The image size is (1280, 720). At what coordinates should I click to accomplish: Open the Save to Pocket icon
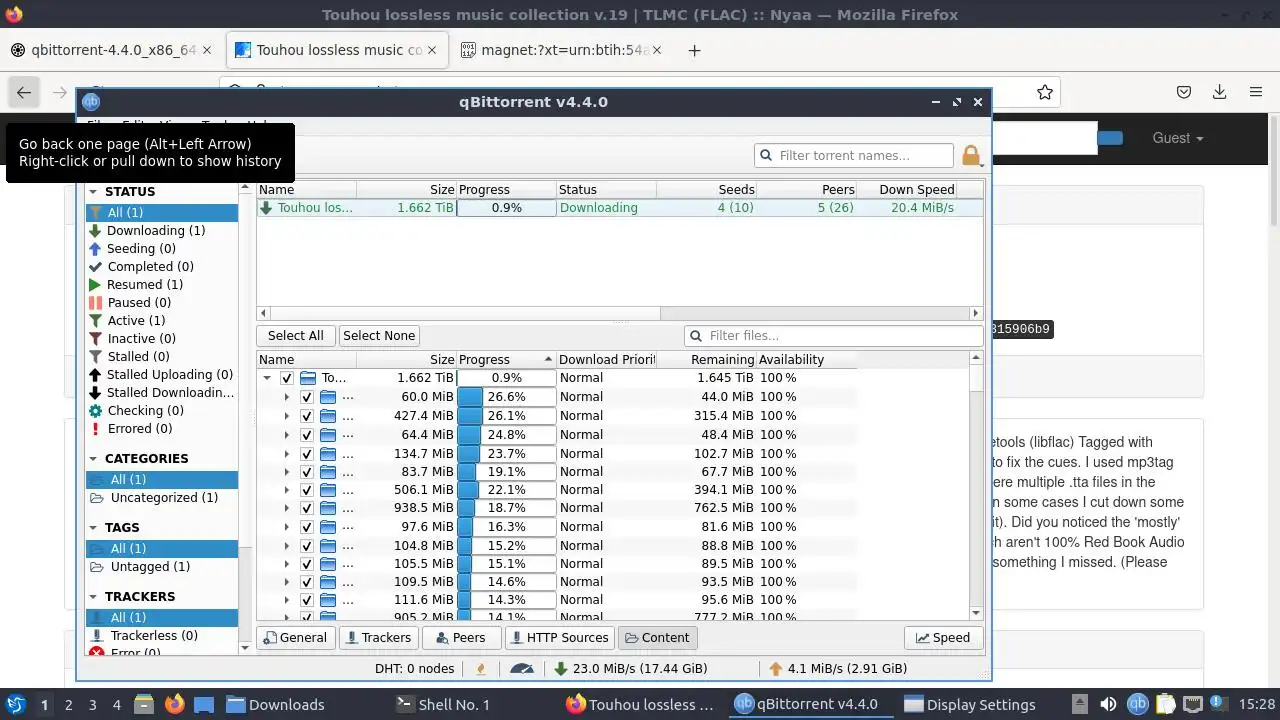pos(1184,92)
